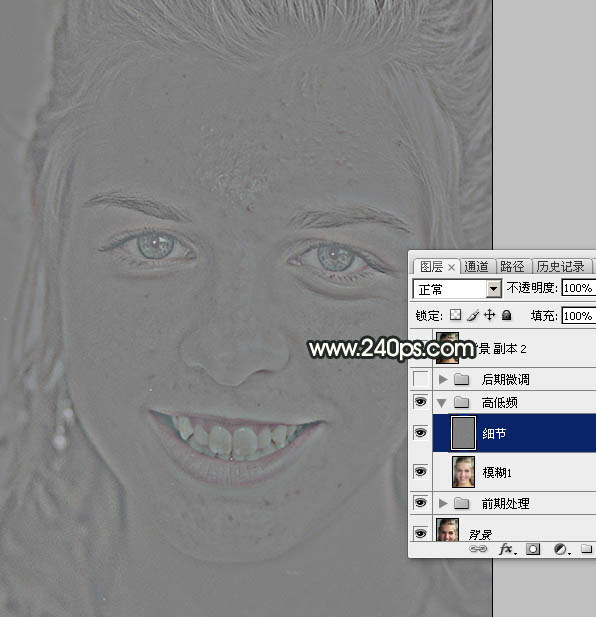Image resolution: width=596 pixels, height=617 pixels.
Task: Collapse the 高低频 group
Action: point(442,403)
